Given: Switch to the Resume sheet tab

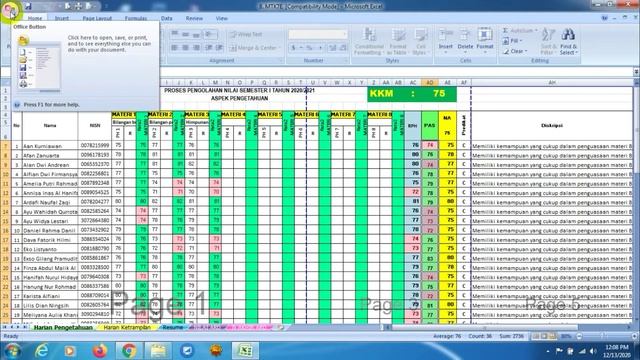Looking at the screenshot, I should point(173,327).
